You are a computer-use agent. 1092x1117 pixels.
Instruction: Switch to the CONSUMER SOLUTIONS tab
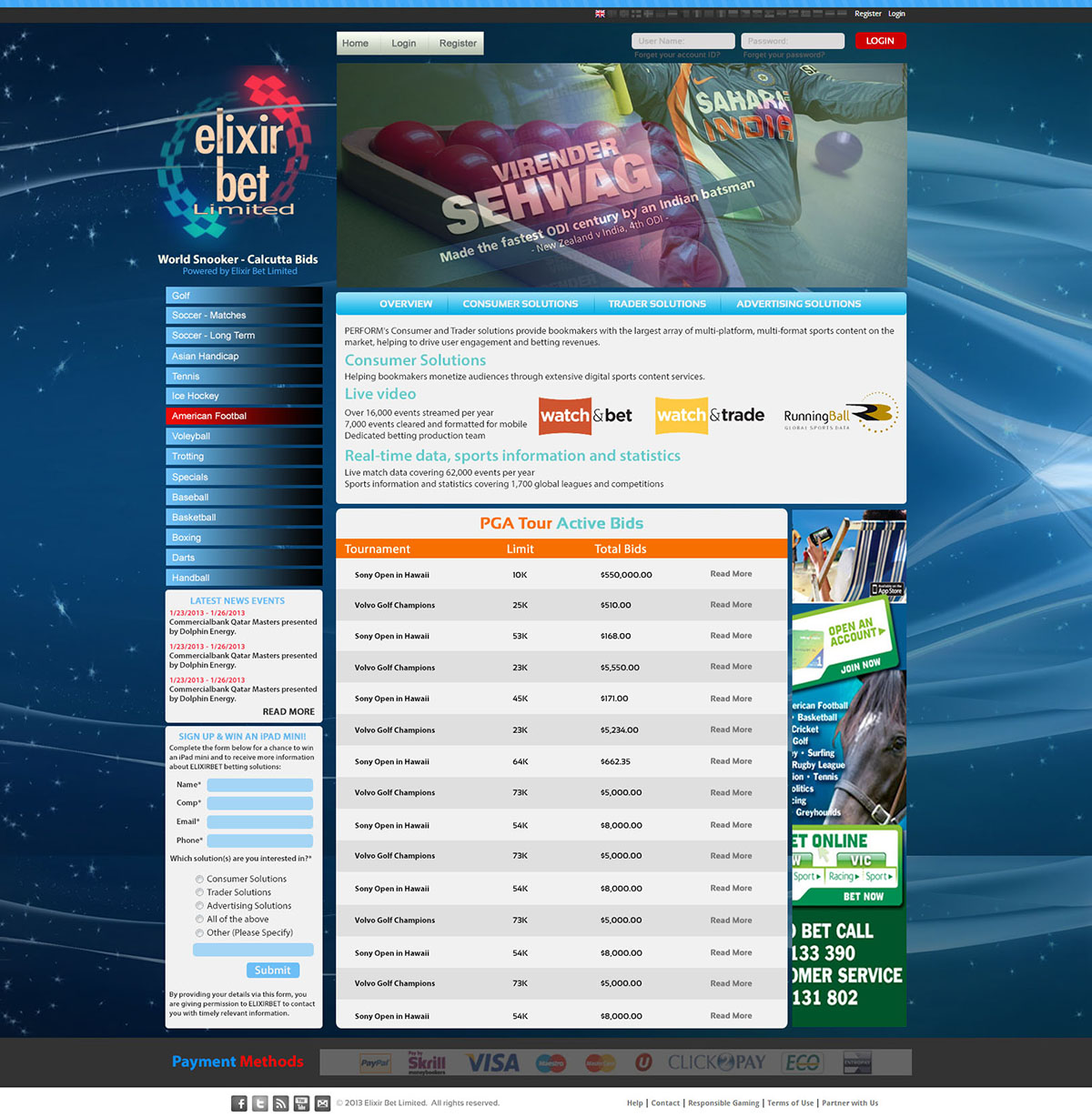click(x=521, y=304)
